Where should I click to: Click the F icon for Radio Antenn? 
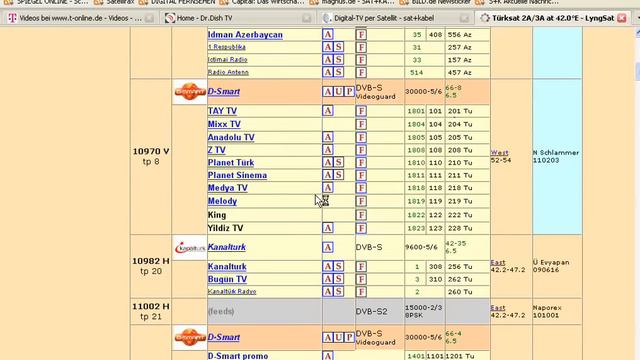(361, 73)
